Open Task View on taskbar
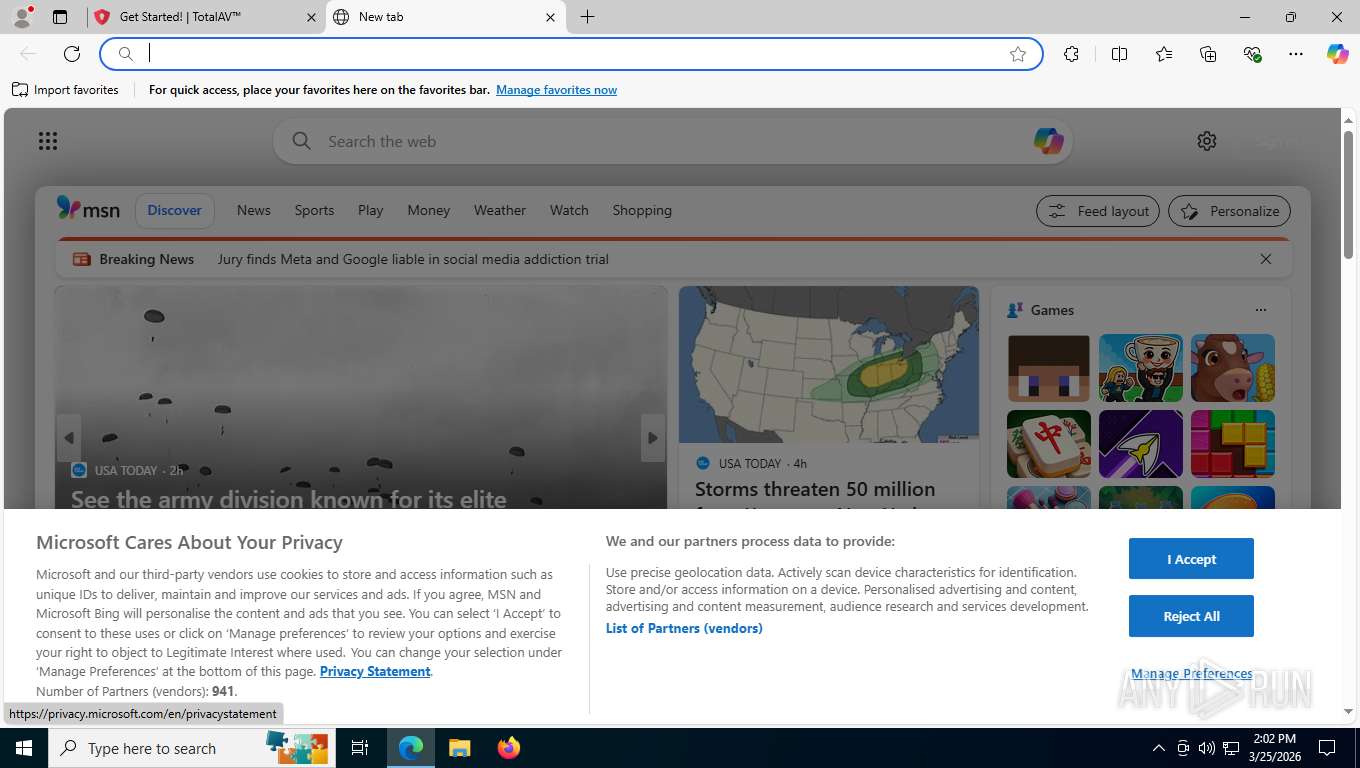 pyautogui.click(x=360, y=748)
